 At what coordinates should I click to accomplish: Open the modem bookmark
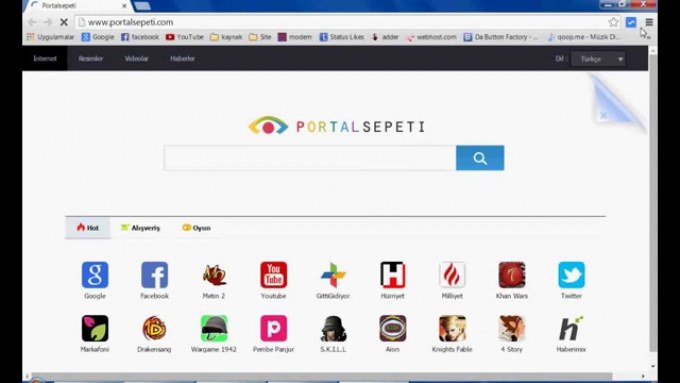point(295,37)
